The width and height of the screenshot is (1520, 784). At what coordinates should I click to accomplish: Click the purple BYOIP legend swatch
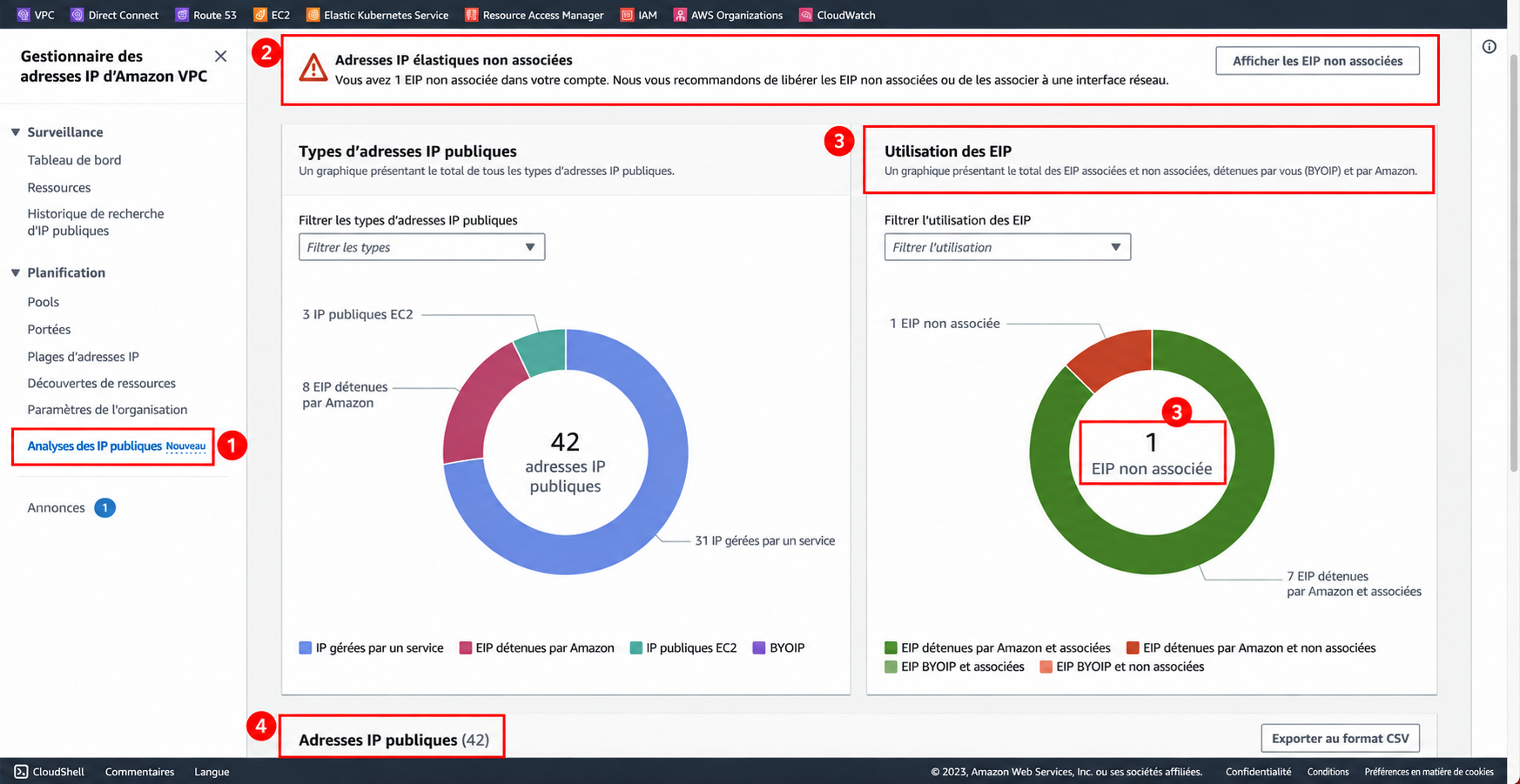pyautogui.click(x=759, y=648)
